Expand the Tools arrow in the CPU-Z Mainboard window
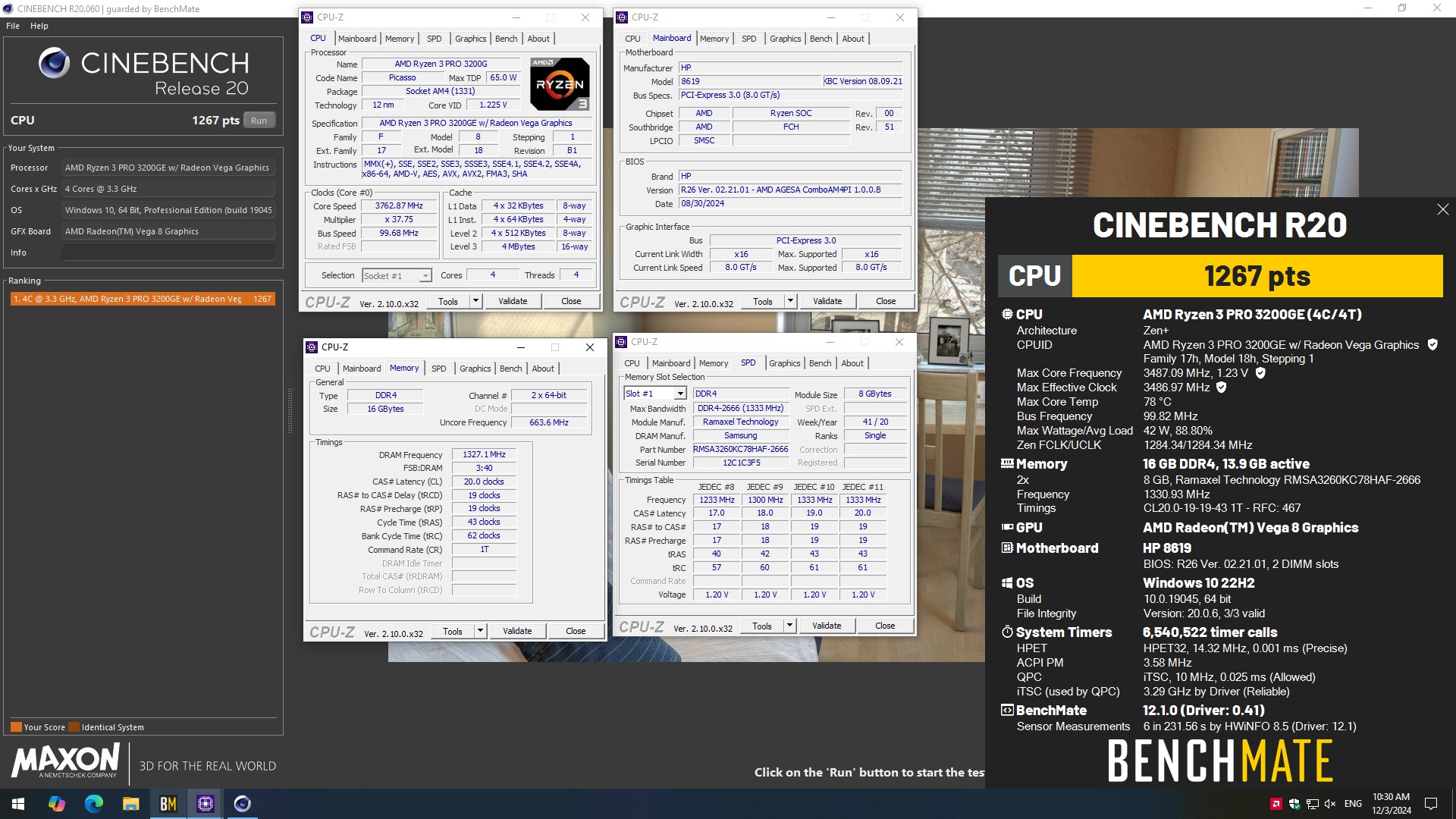This screenshot has width=1456, height=819. click(791, 301)
